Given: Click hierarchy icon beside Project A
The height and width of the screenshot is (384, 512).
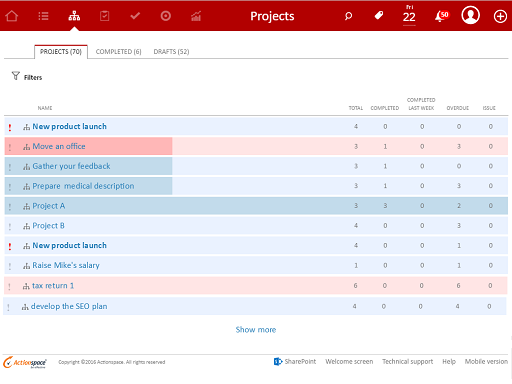Looking at the screenshot, I should (x=27, y=207).
